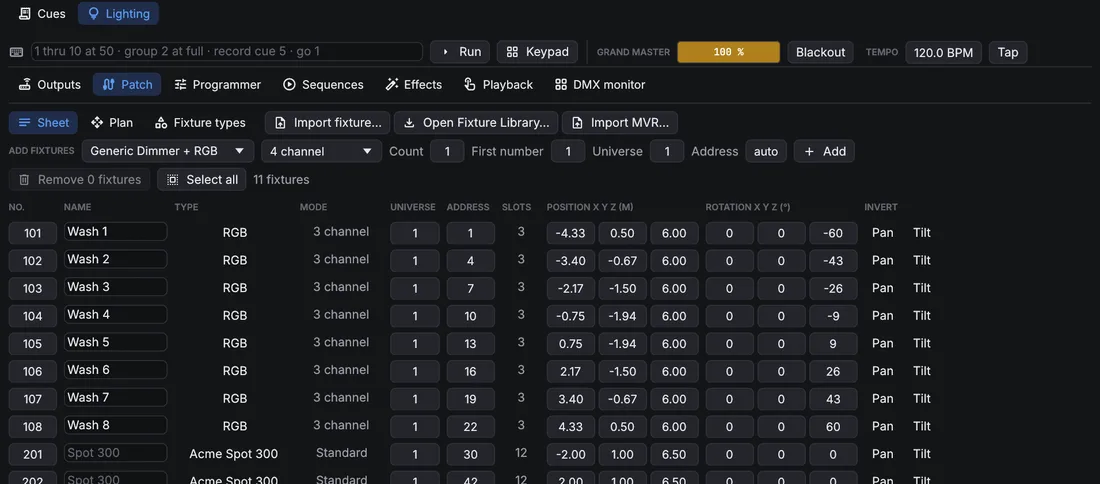
Task: Select the Sheet view
Action: click(43, 123)
